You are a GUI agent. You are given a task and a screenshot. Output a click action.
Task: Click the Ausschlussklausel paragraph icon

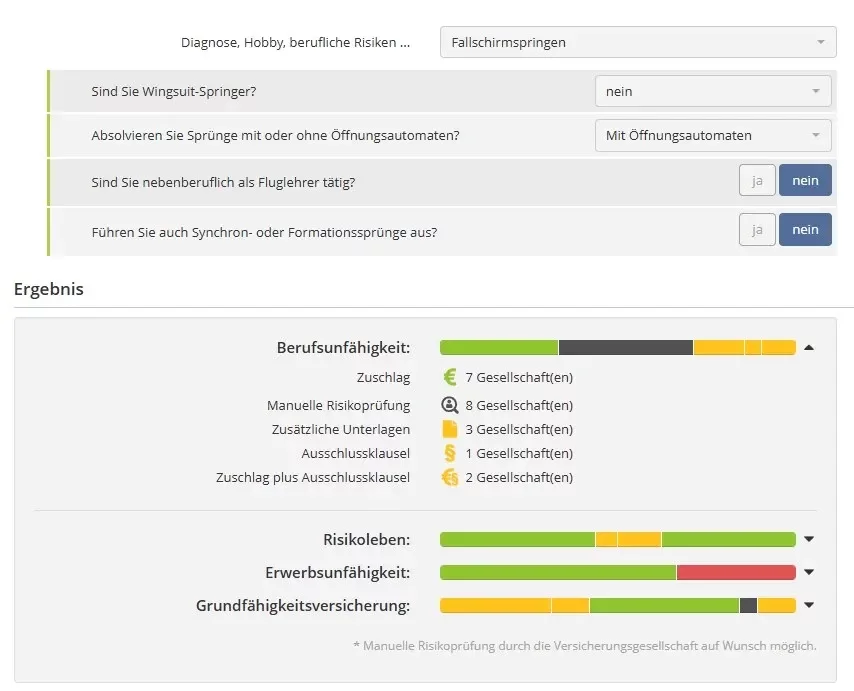pyautogui.click(x=448, y=453)
